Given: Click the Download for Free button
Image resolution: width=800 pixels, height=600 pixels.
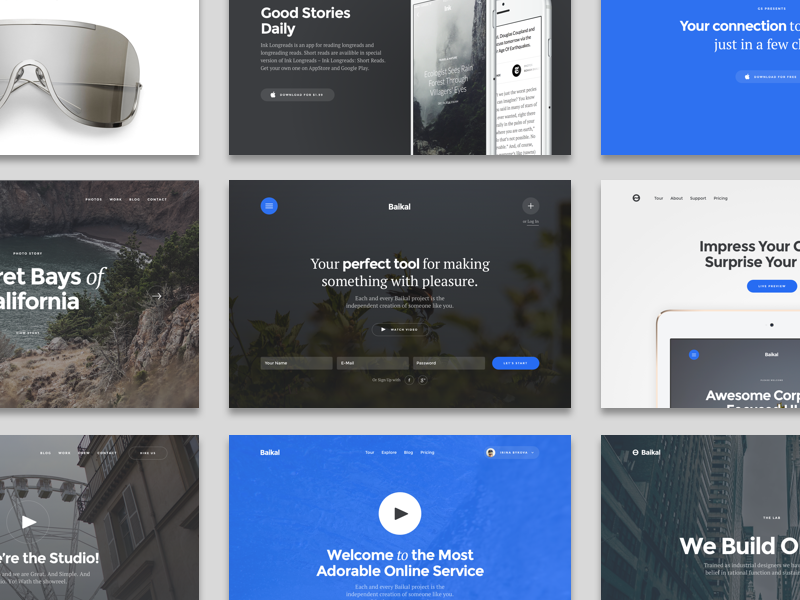Looking at the screenshot, I should [x=768, y=77].
